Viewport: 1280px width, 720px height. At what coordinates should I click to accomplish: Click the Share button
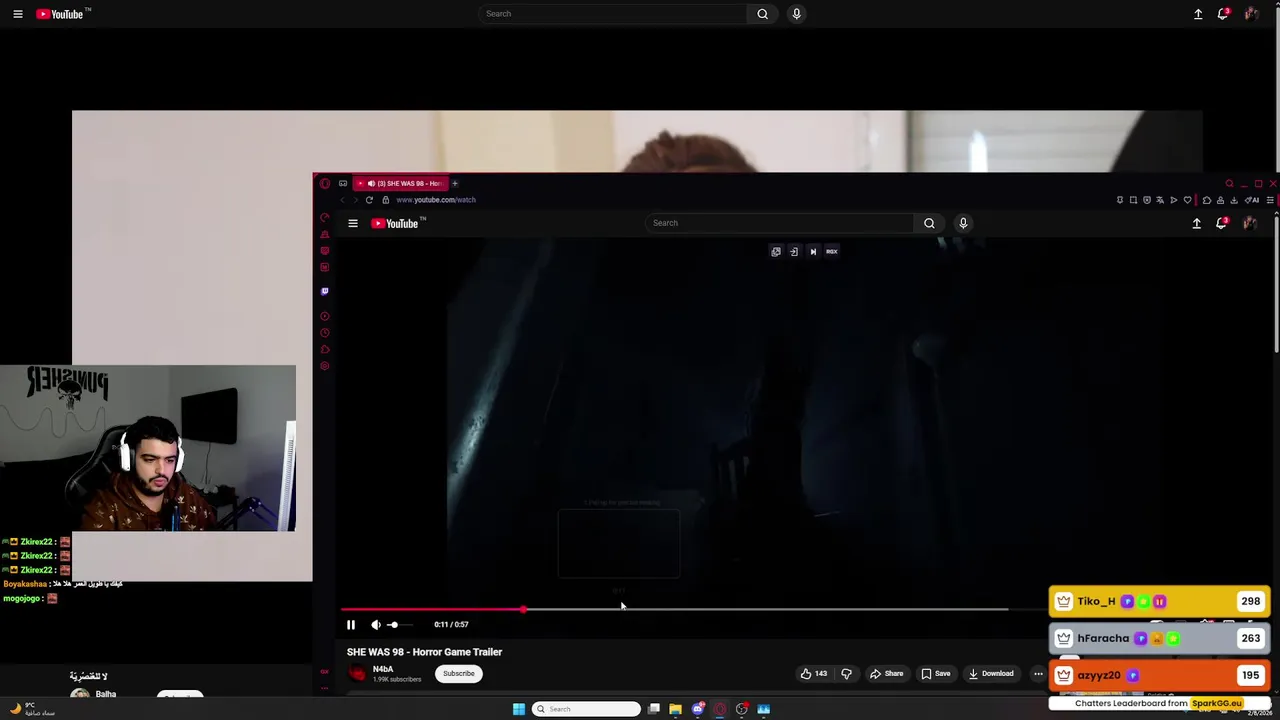pyautogui.click(x=886, y=674)
